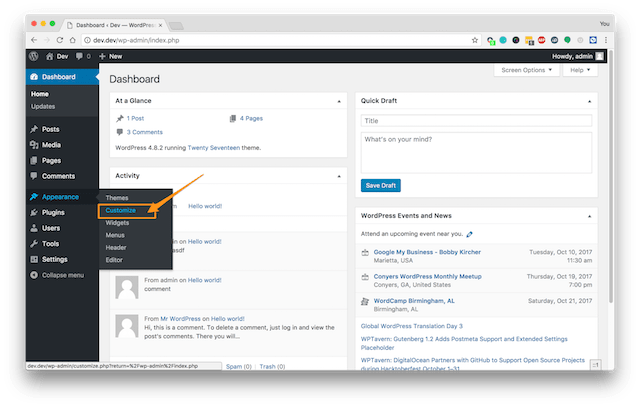Click the WordPress logo in admin bar
The image size is (640, 407).
(34, 56)
